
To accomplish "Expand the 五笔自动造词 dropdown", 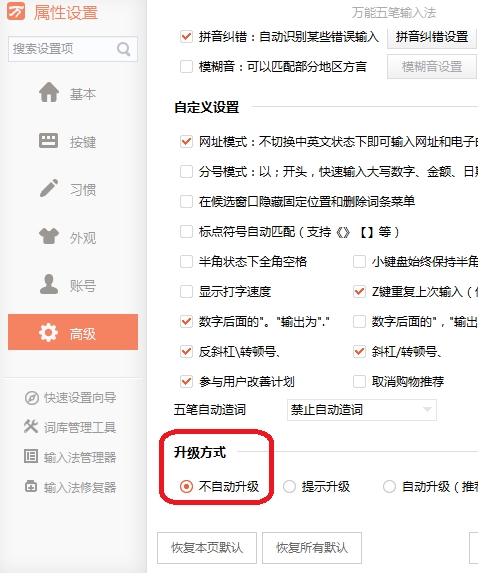I will (362, 410).
